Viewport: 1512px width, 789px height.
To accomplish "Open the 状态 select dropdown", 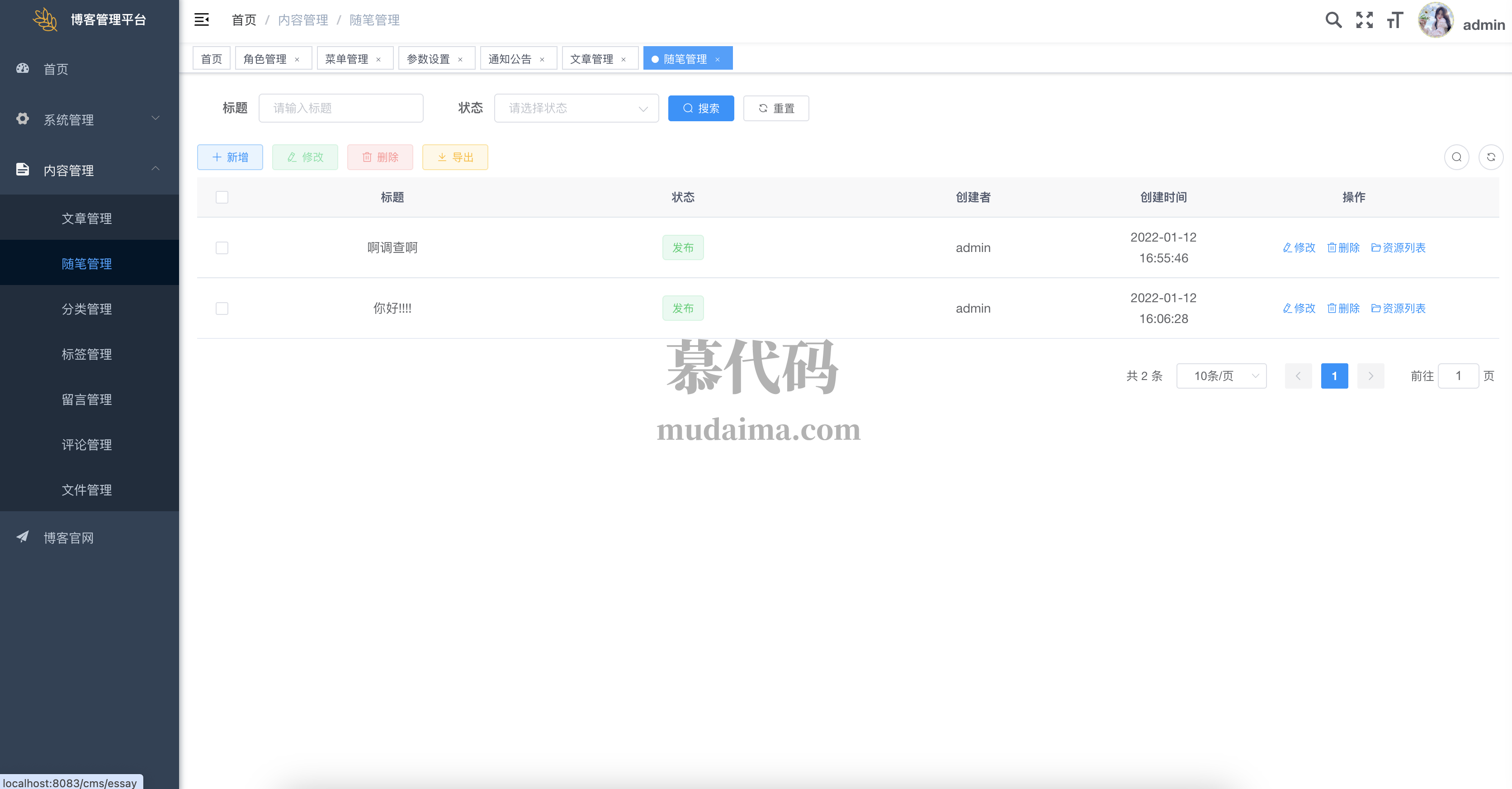I will point(576,108).
